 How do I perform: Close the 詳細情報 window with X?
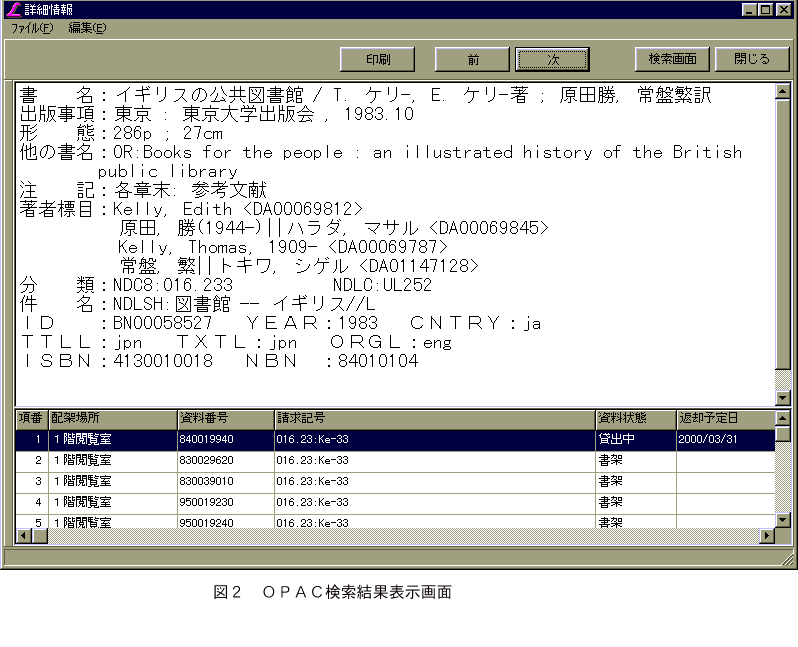coord(783,9)
